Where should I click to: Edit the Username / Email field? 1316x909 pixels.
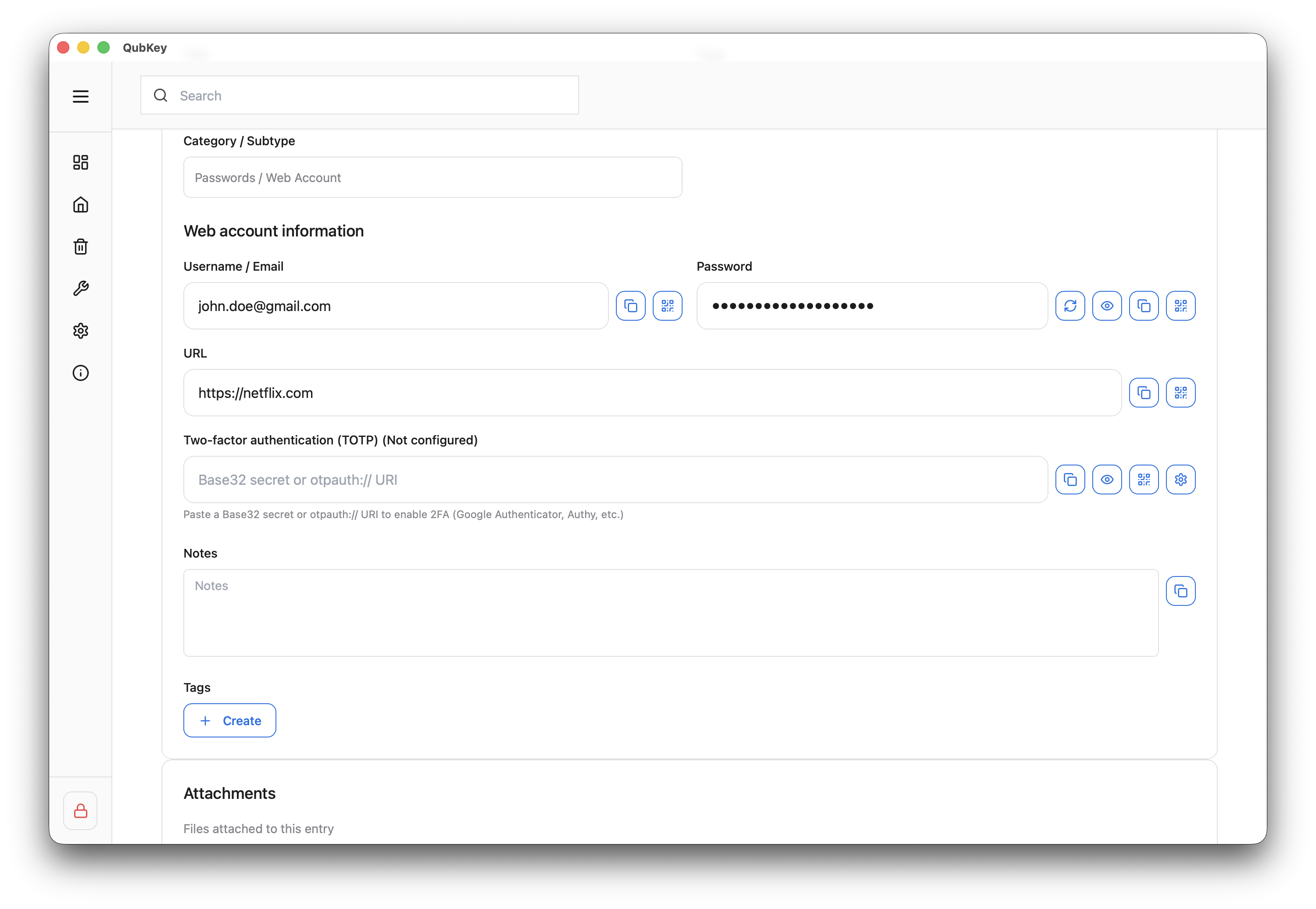396,306
